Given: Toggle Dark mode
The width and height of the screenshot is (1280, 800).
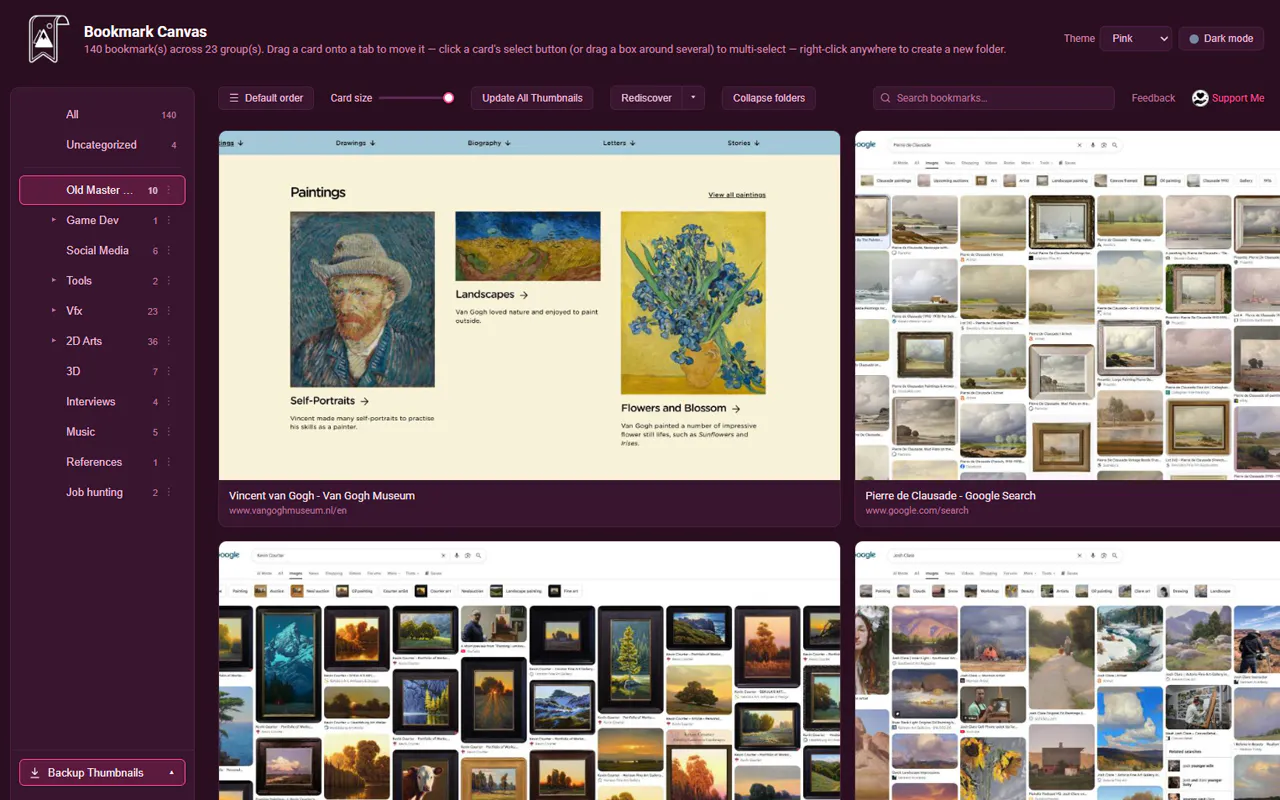Looking at the screenshot, I should [1221, 39].
